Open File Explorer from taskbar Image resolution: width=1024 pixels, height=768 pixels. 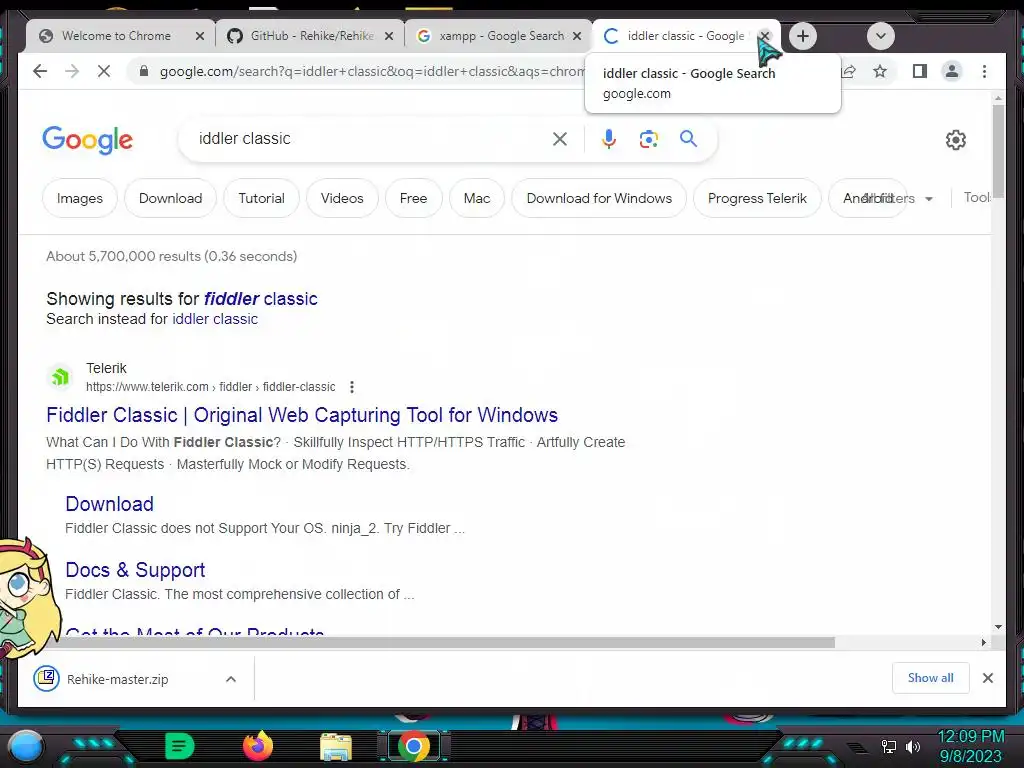click(336, 747)
